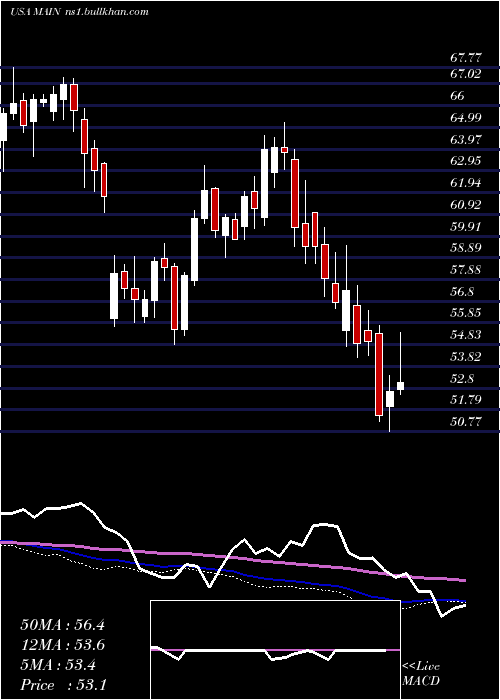
Task: Click the 55.85 price axis label
Action: point(466,312)
